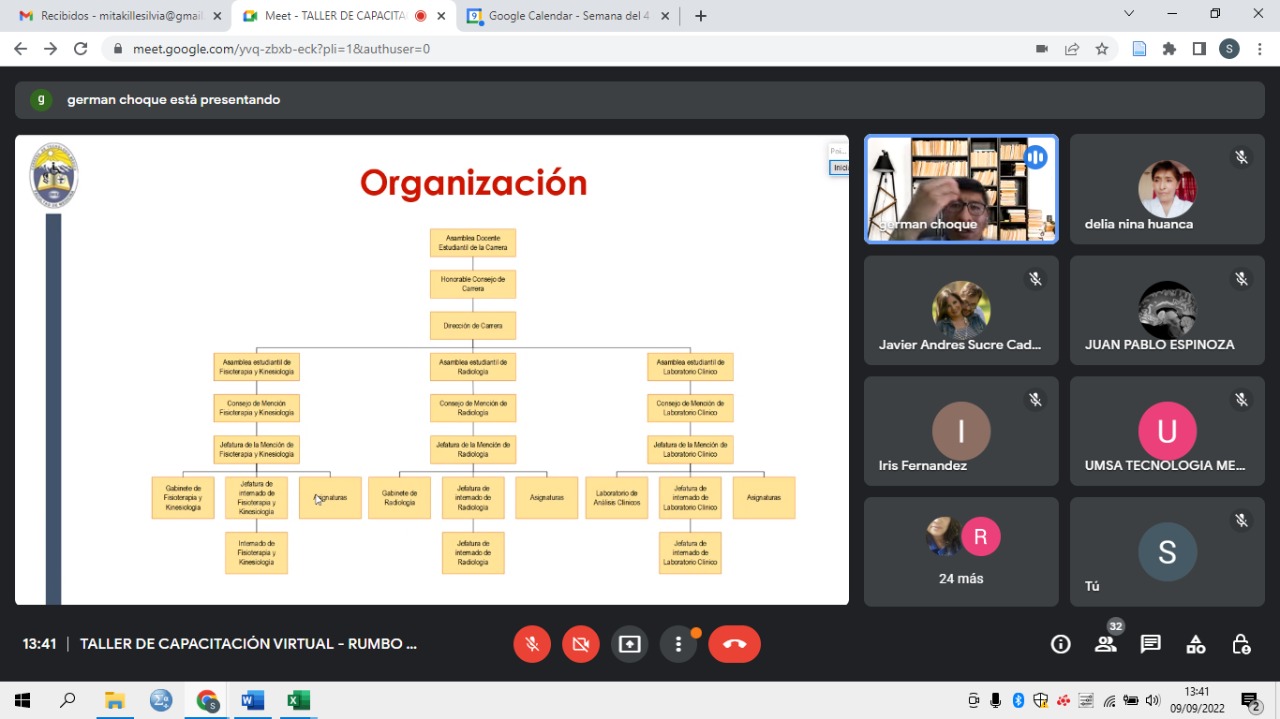Click the present screen button
This screenshot has width=1280, height=719.
click(x=629, y=644)
